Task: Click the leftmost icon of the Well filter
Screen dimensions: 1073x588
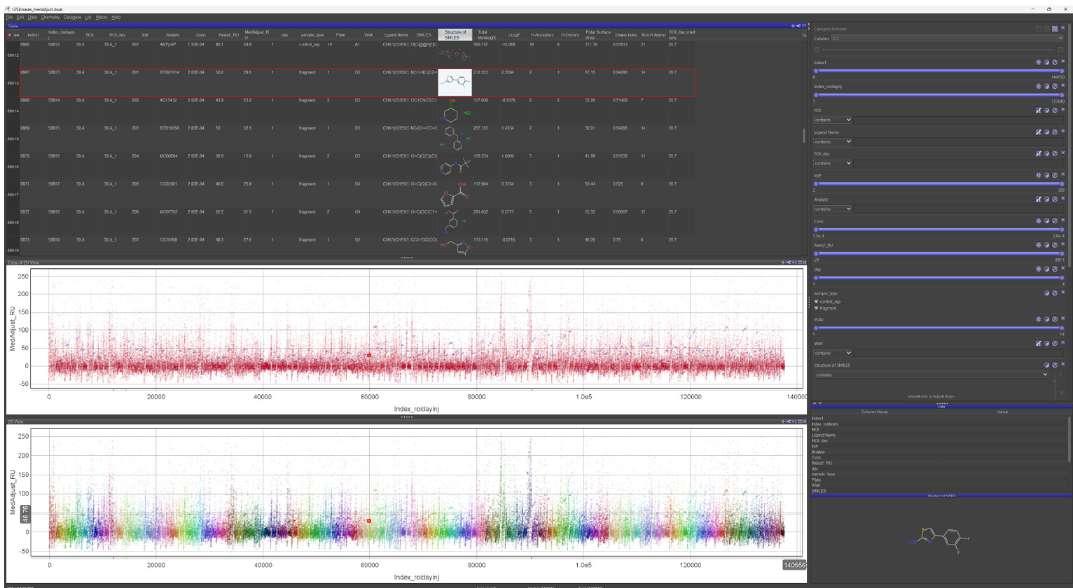Action: [x=1038, y=344]
